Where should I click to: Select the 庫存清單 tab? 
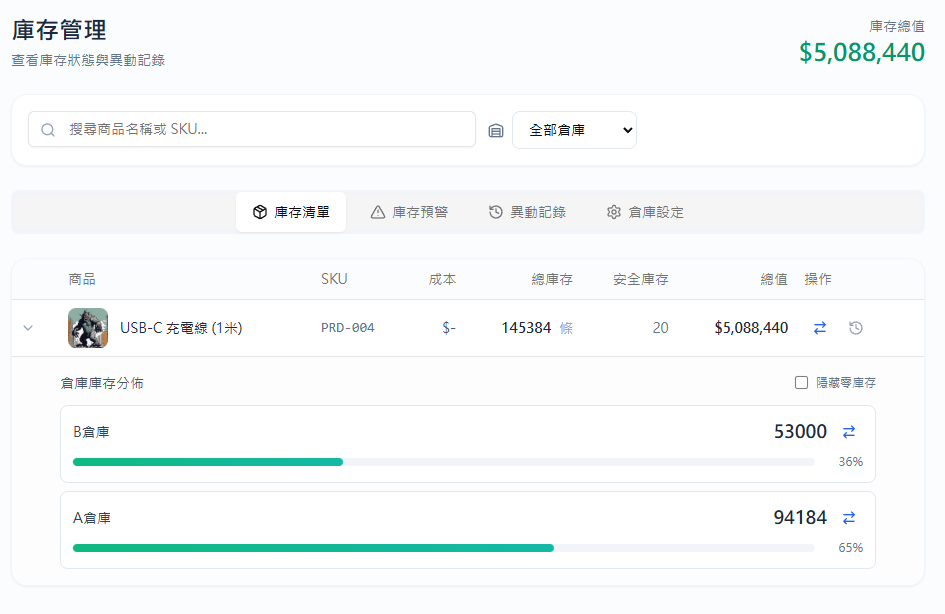(x=291, y=212)
